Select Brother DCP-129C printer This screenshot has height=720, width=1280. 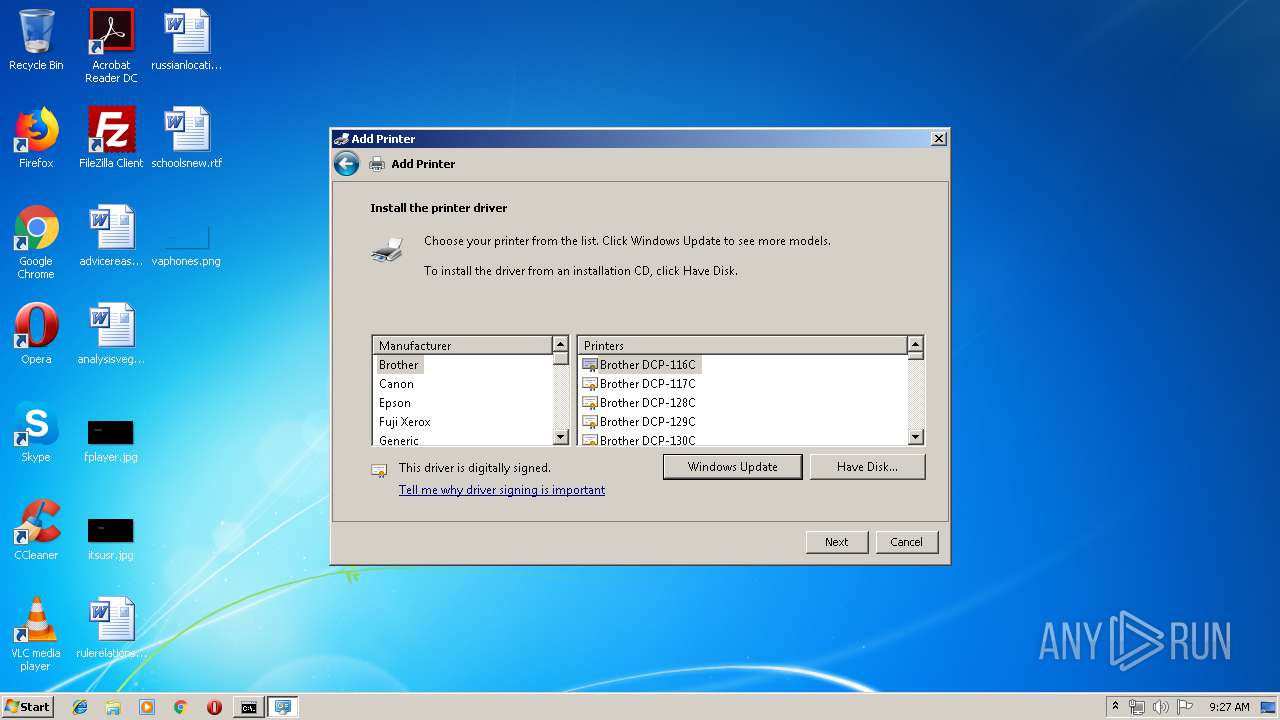[639, 422]
